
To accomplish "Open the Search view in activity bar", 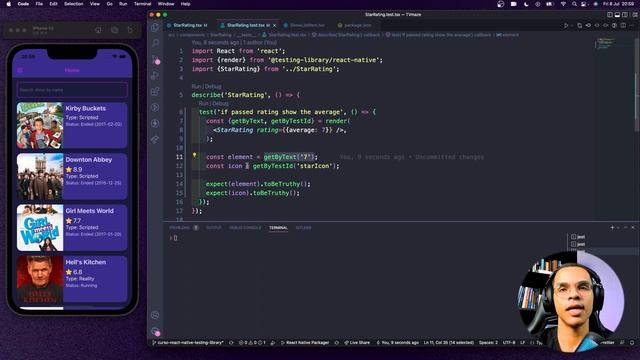I will [x=155, y=43].
